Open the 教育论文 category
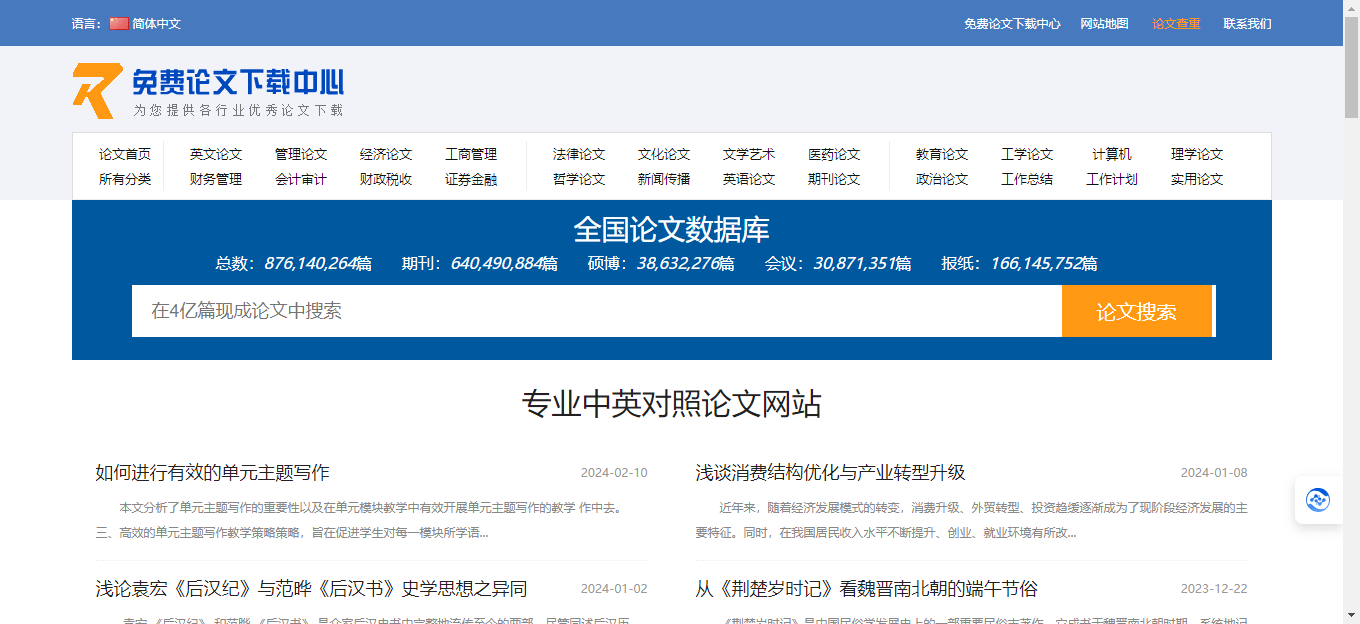Viewport: 1360px width, 624px height. pyautogui.click(x=940, y=154)
